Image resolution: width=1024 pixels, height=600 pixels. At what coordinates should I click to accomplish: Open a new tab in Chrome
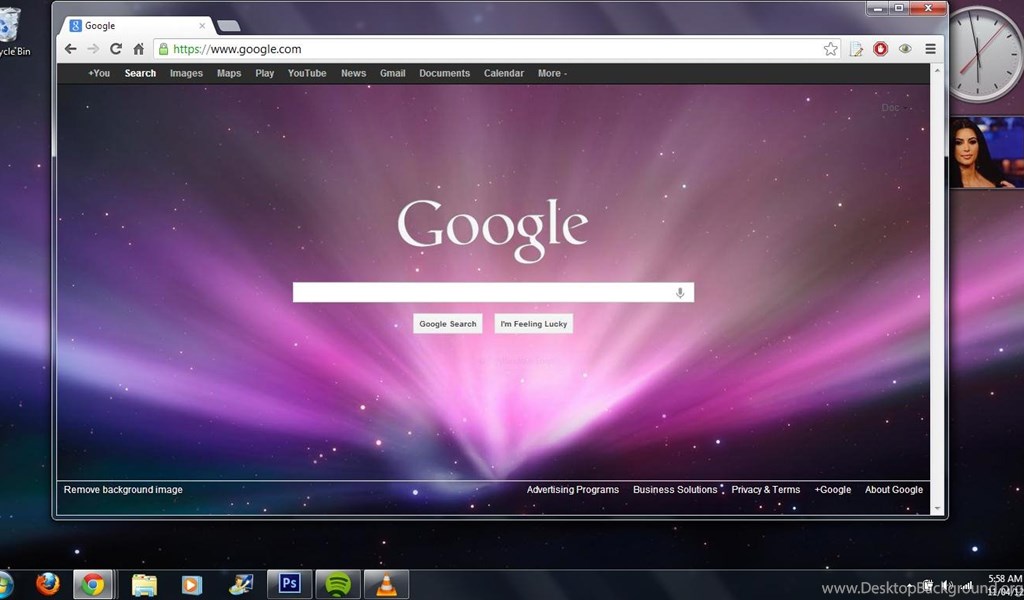(x=229, y=25)
